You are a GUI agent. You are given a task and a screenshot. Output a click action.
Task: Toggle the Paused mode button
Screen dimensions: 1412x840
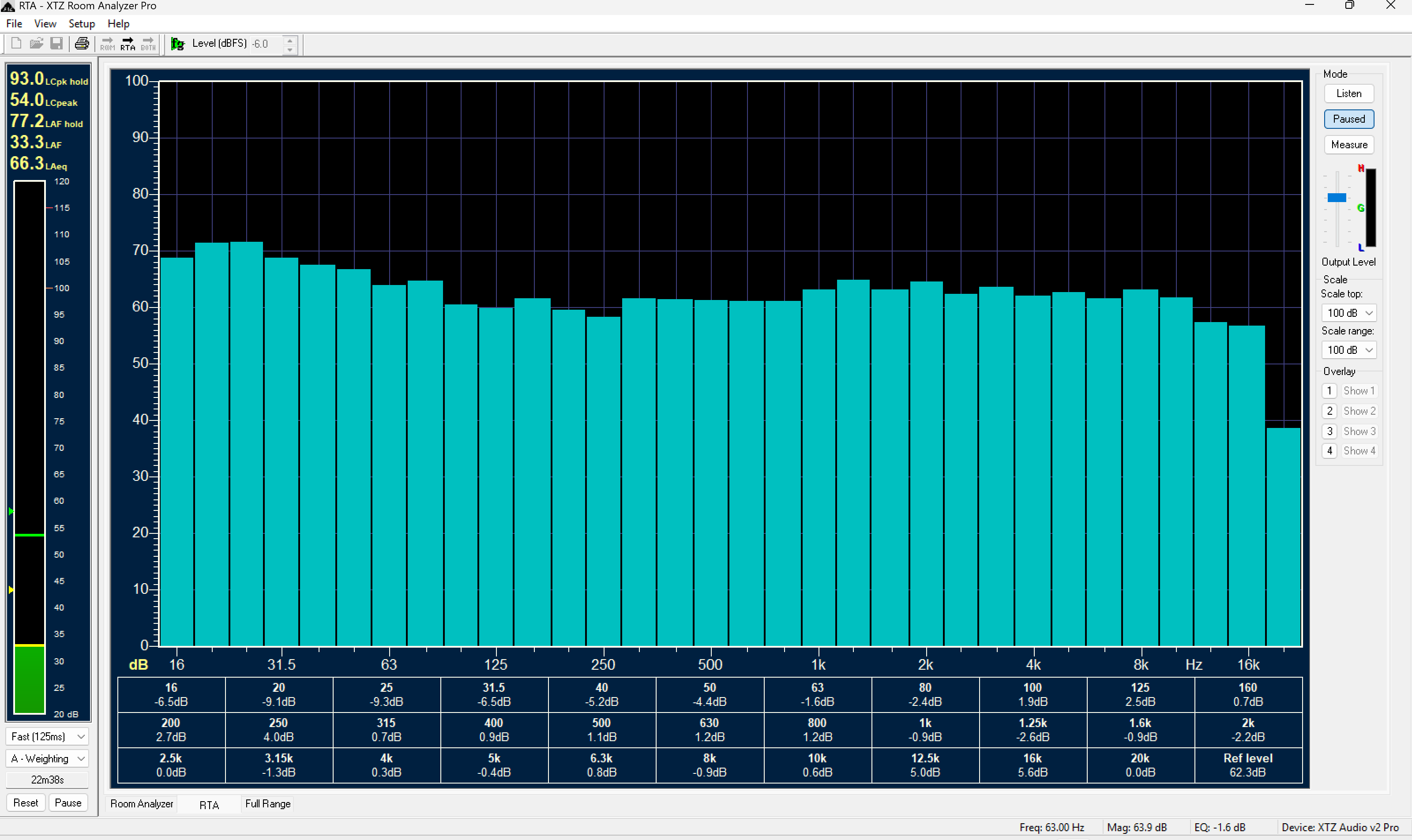pyautogui.click(x=1348, y=119)
